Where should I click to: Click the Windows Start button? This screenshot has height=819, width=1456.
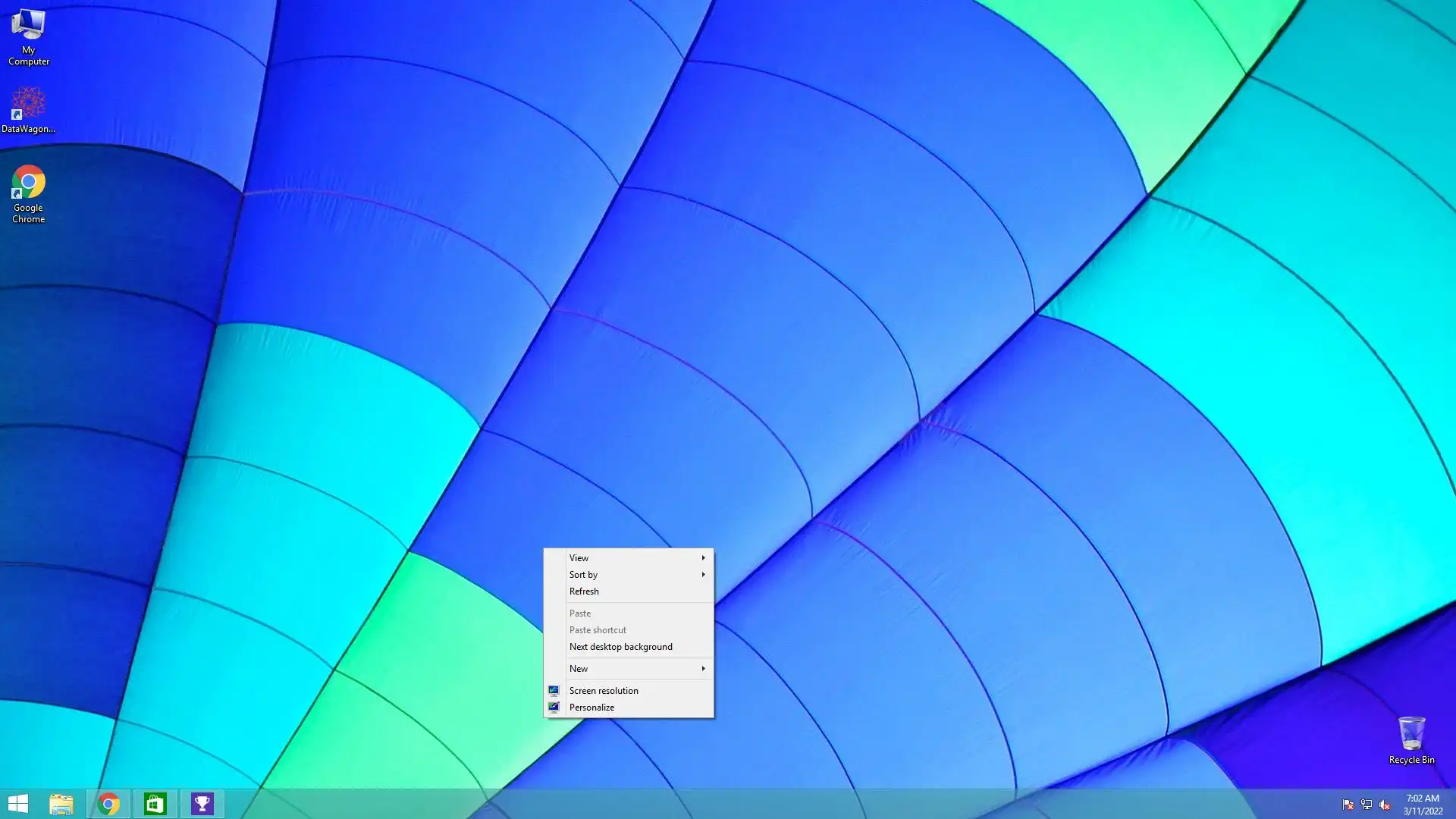[17, 804]
